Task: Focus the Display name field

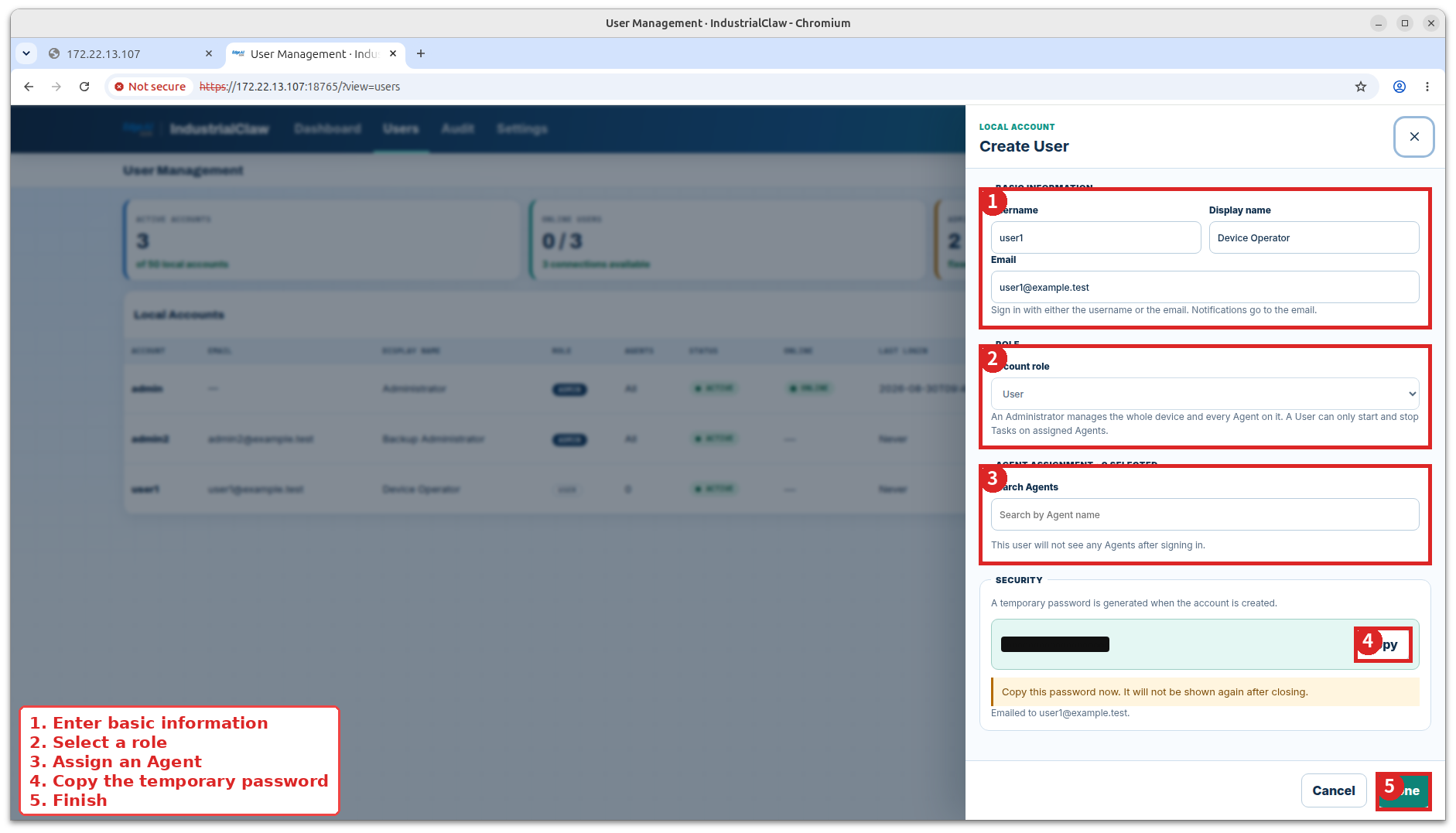Action: [x=1314, y=237]
